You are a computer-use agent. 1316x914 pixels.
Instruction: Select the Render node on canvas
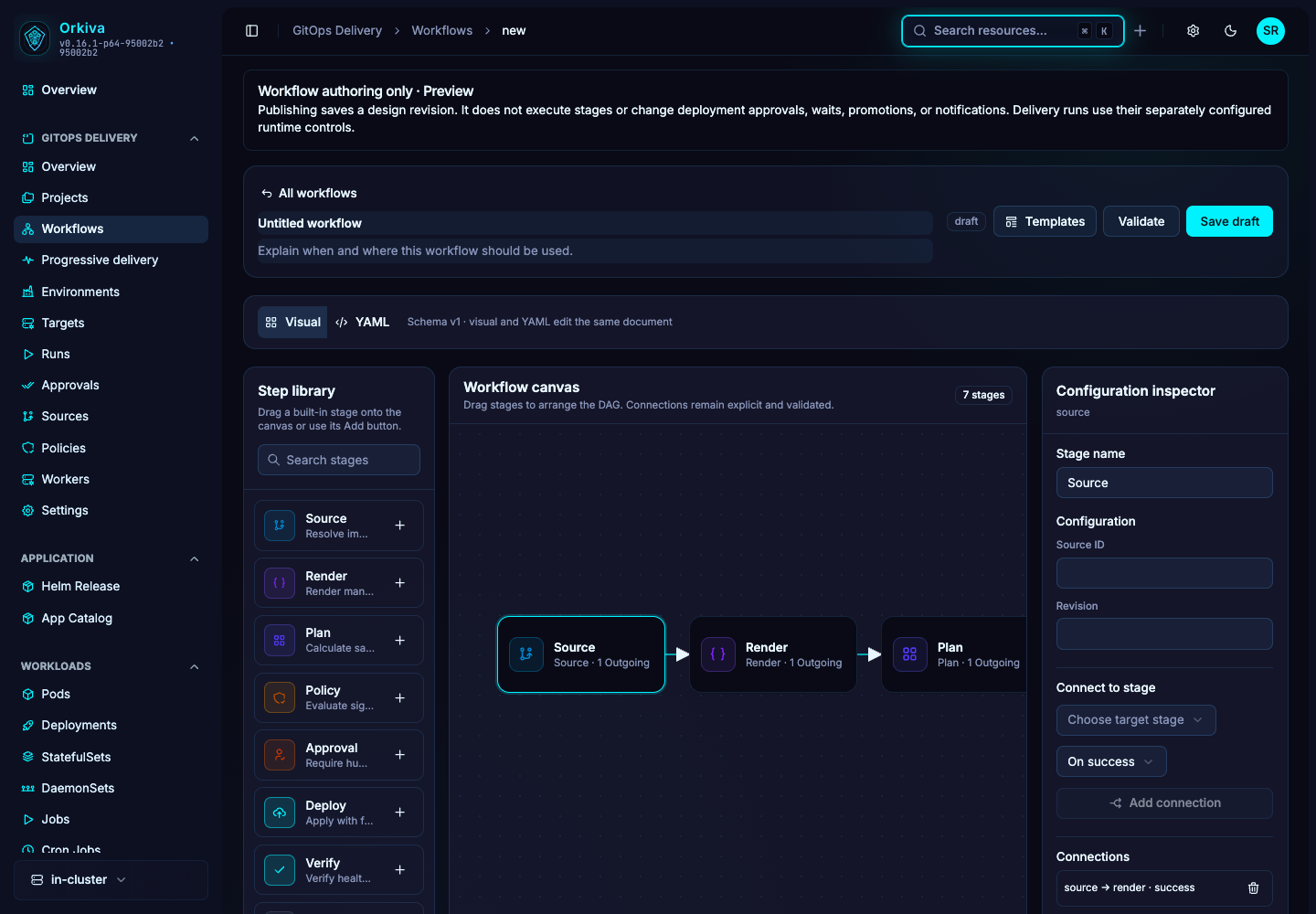coord(773,654)
